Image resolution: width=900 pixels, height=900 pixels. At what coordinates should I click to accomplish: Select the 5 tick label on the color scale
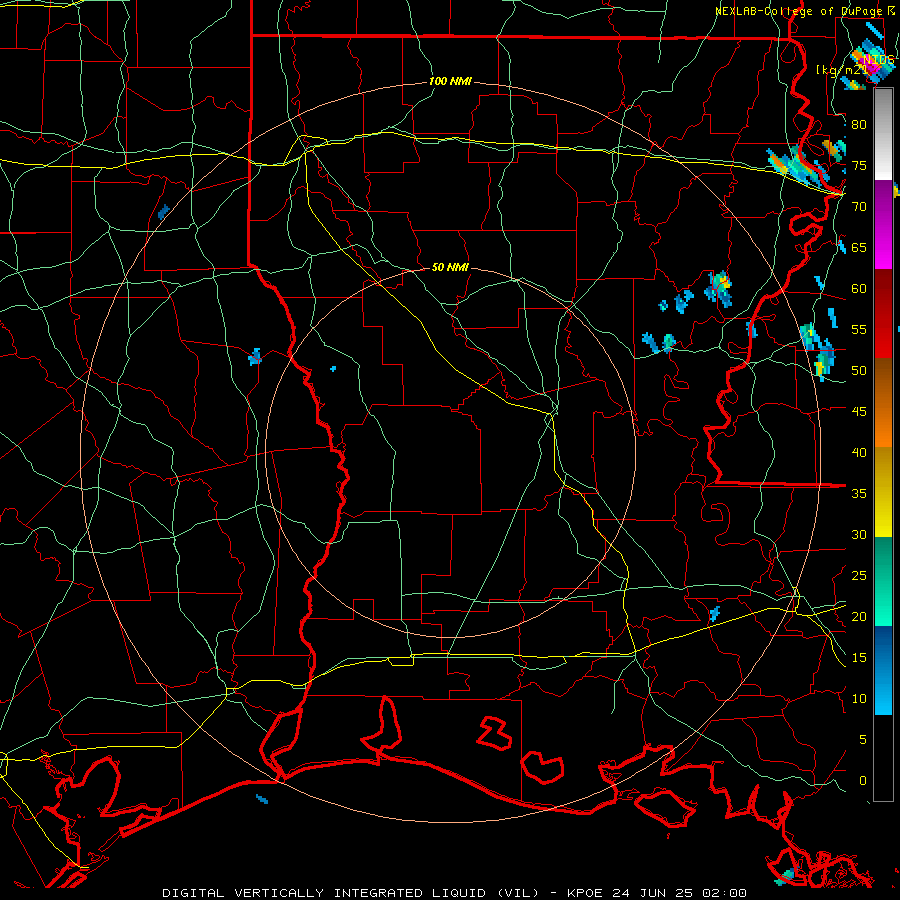(x=863, y=740)
